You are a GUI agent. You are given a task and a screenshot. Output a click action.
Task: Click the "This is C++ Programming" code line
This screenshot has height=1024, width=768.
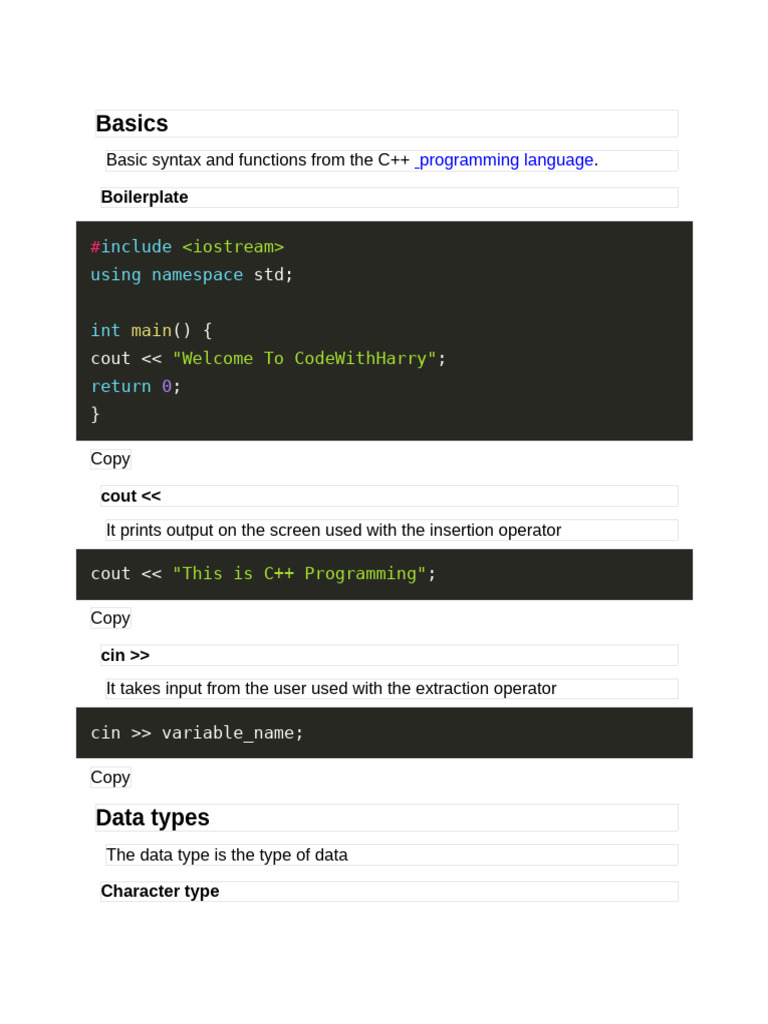(264, 573)
